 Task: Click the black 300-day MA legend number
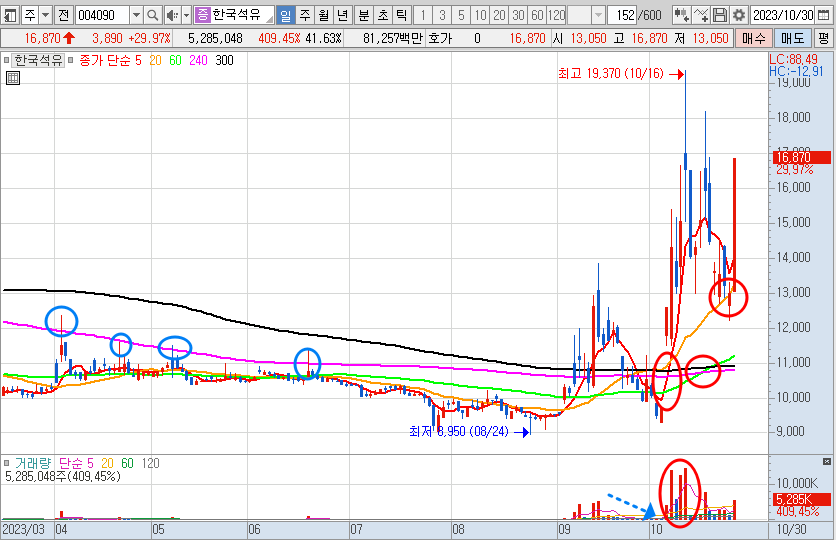click(x=224, y=60)
